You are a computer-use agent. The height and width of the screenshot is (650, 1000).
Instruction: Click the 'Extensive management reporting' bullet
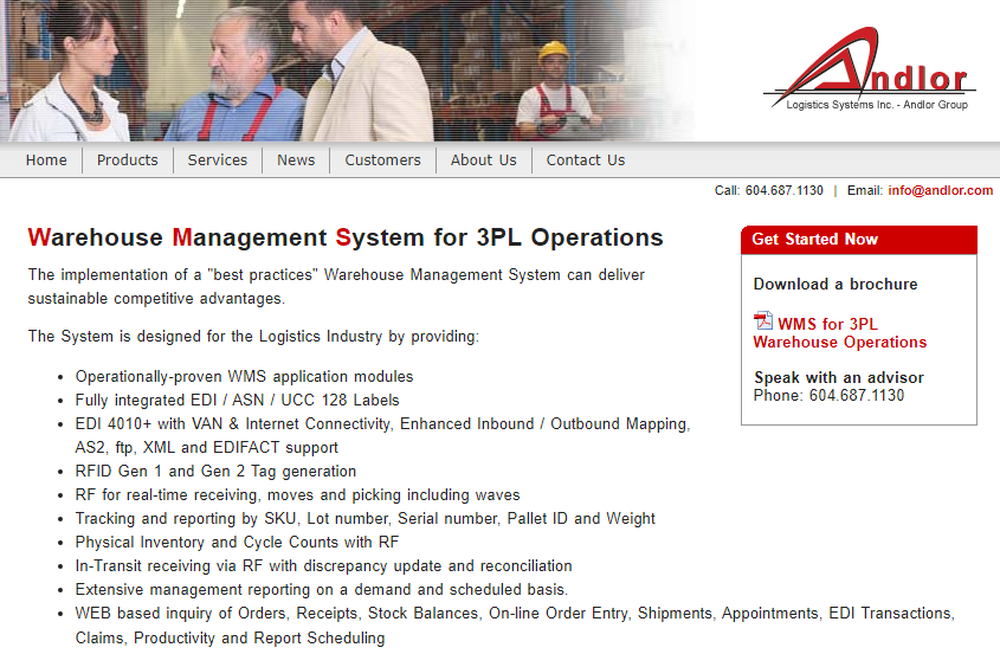click(x=321, y=589)
